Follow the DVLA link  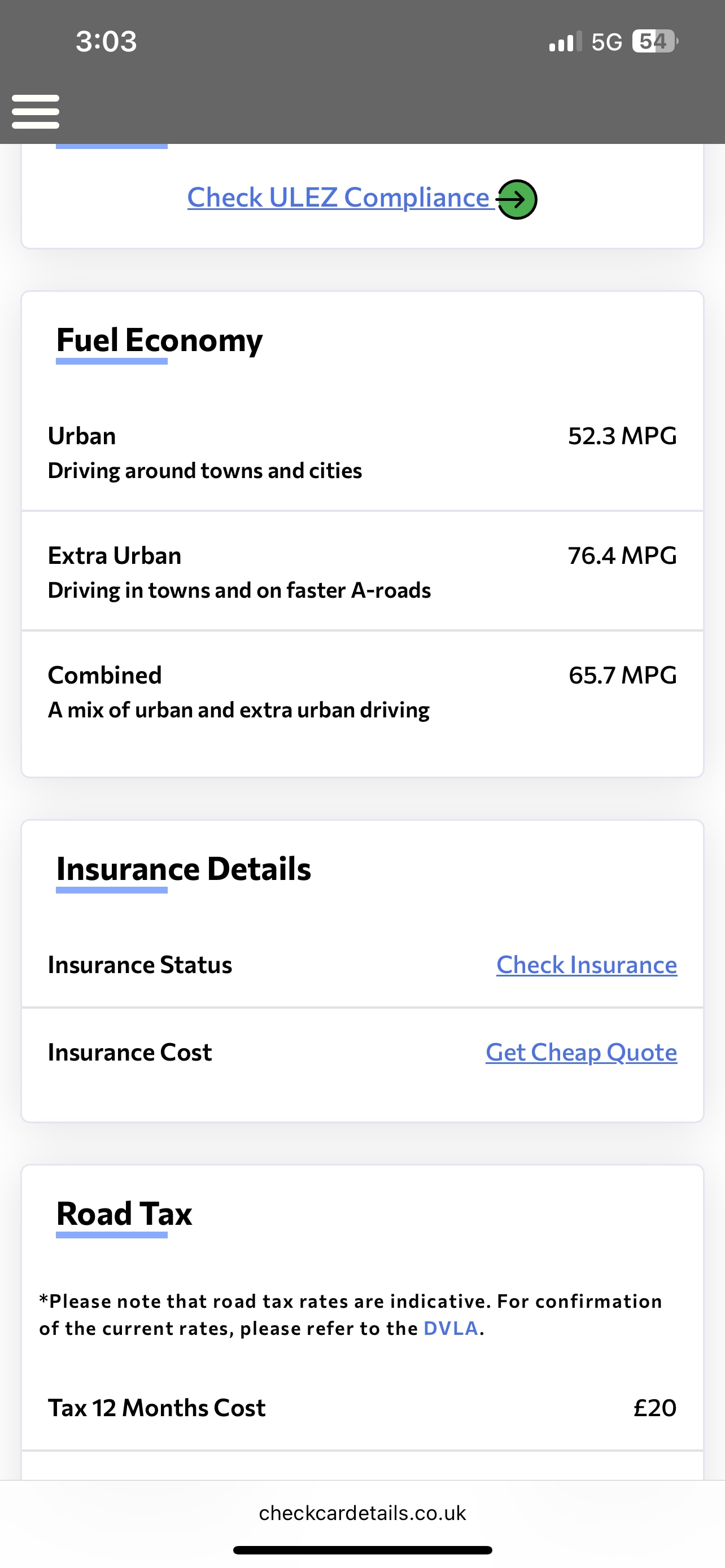tap(451, 1328)
